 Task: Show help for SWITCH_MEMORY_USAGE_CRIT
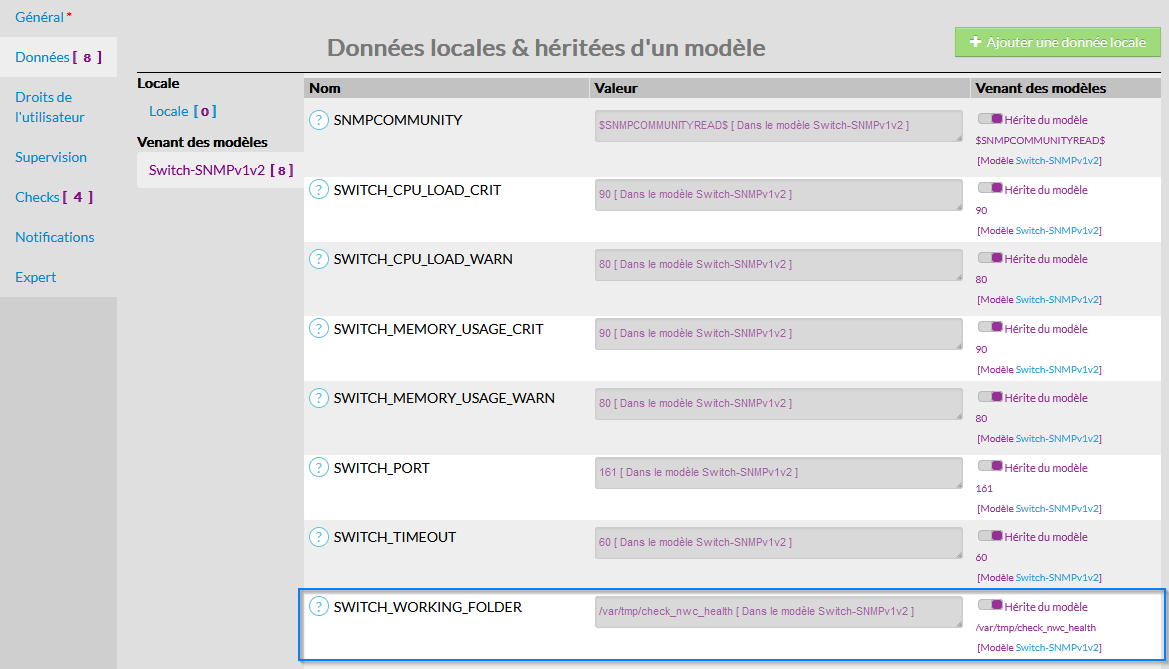pyautogui.click(x=319, y=329)
